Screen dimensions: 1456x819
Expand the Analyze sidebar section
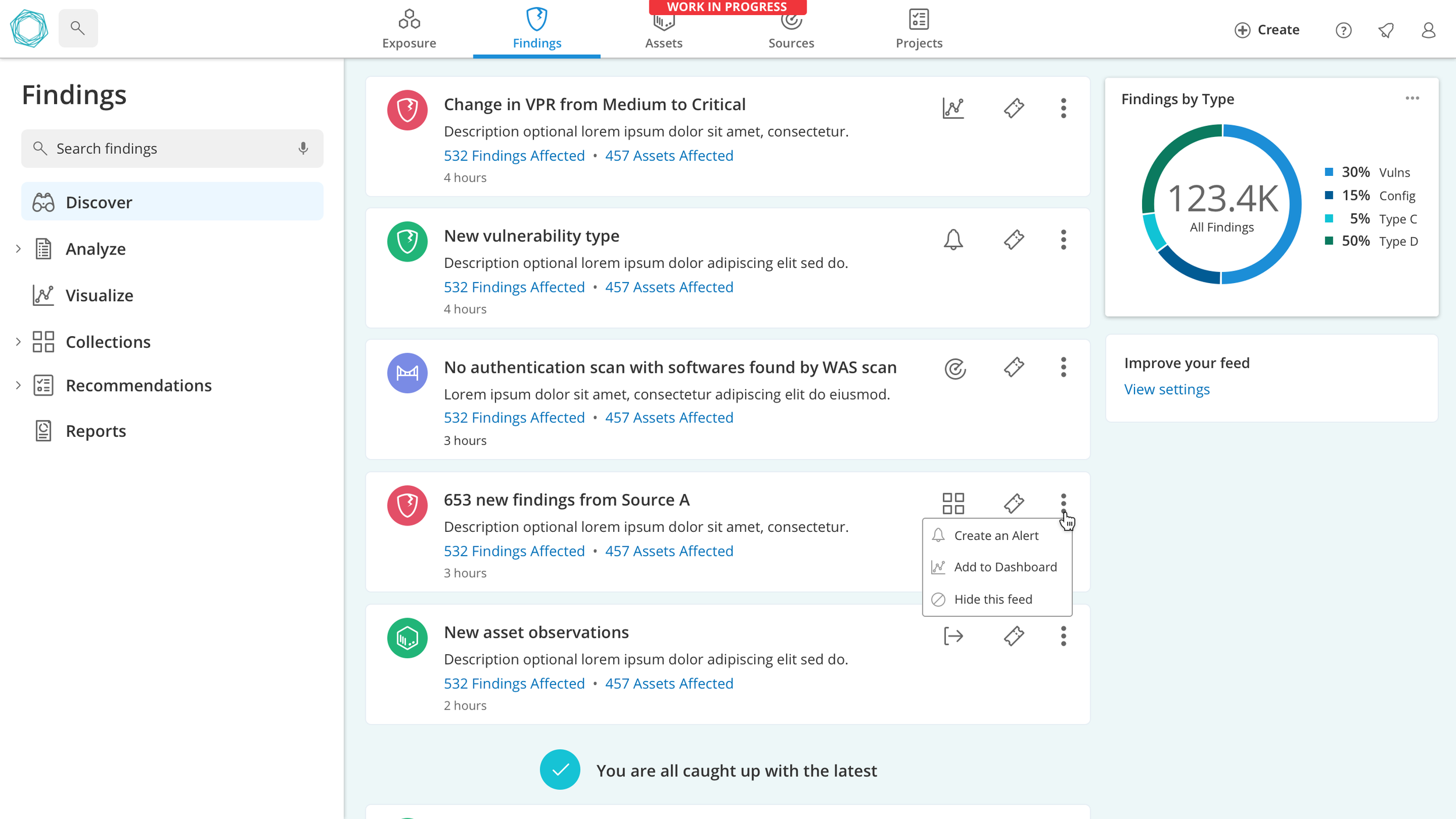pyautogui.click(x=19, y=249)
